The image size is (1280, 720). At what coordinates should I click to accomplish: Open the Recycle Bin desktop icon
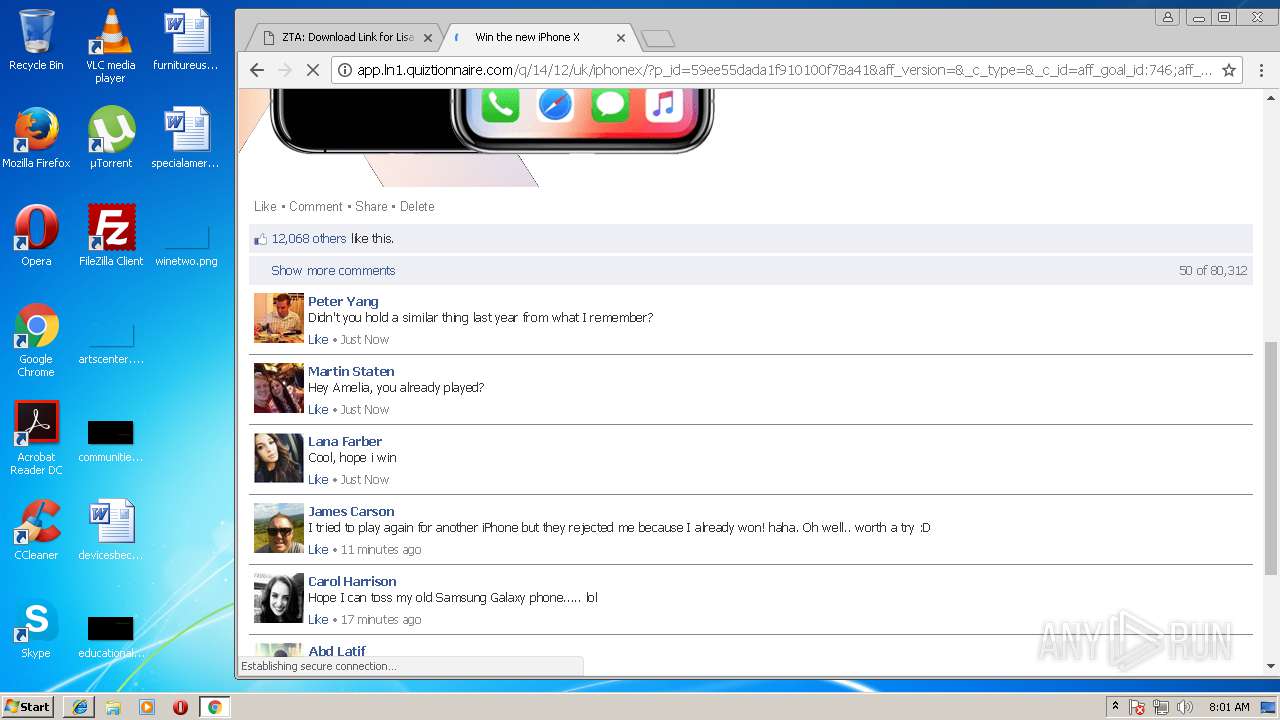pos(36,40)
